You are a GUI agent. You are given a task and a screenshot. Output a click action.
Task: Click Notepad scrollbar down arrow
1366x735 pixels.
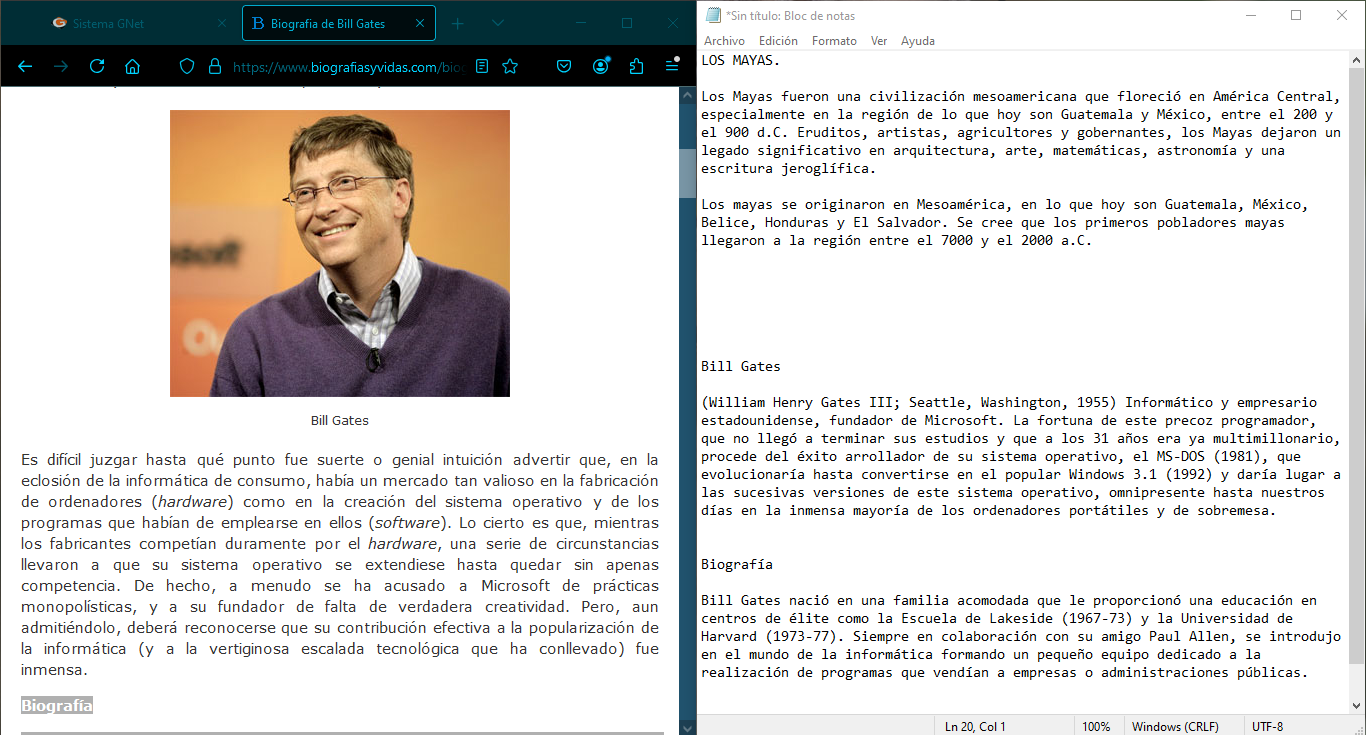[1356, 706]
